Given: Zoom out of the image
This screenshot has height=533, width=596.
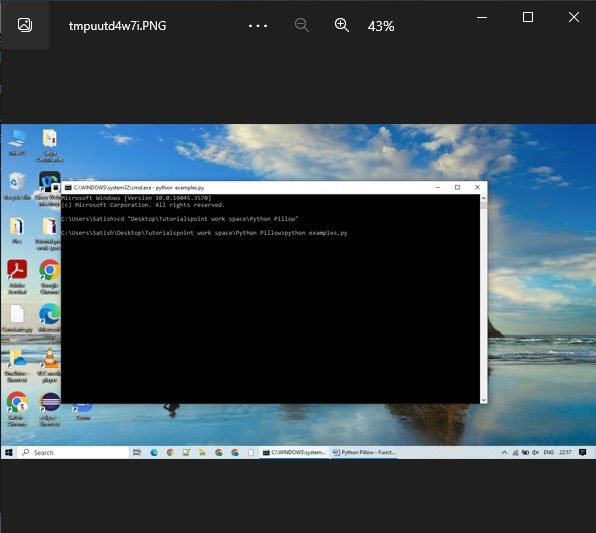Looking at the screenshot, I should [302, 25].
